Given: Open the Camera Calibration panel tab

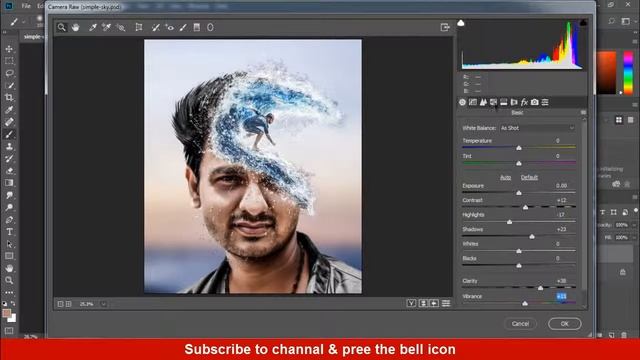Looking at the screenshot, I should pos(535,102).
